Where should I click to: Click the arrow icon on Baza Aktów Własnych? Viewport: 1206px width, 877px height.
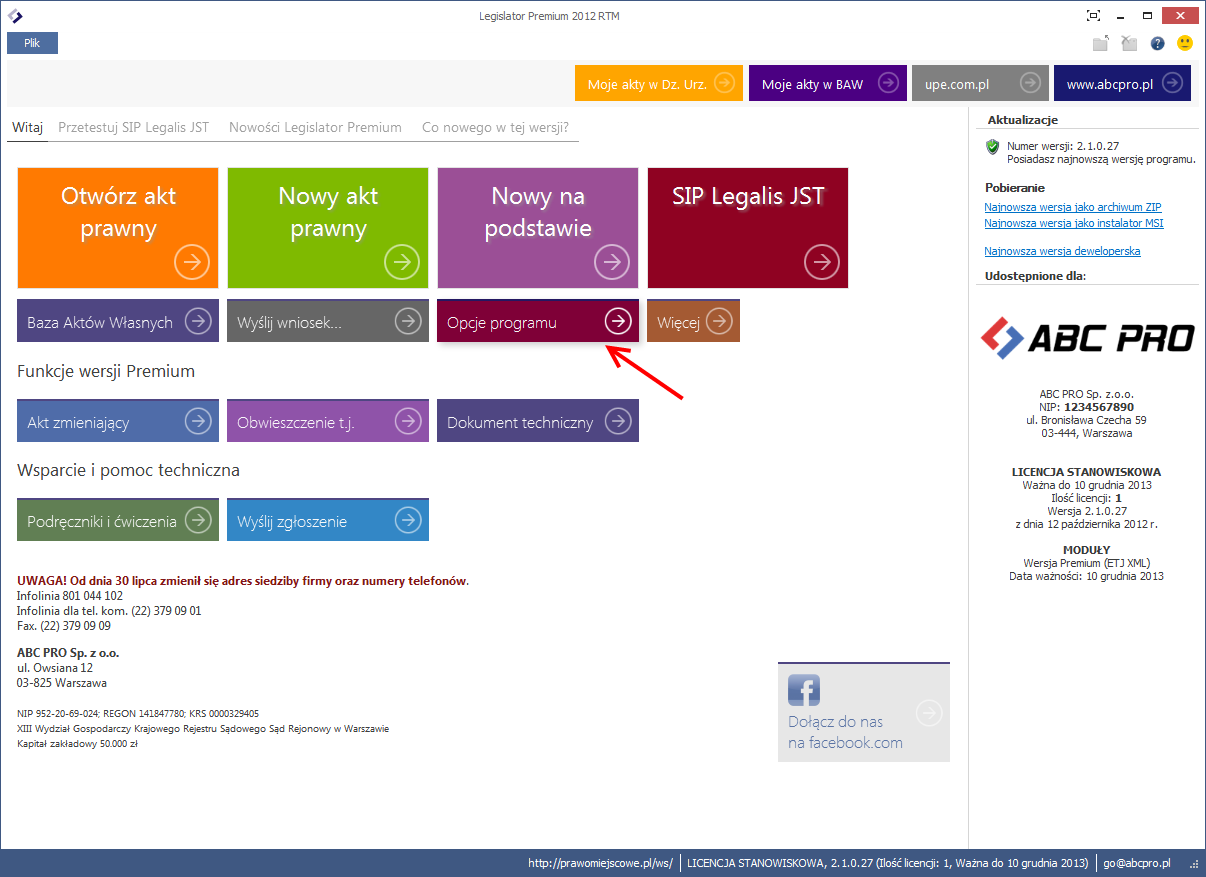click(x=199, y=321)
